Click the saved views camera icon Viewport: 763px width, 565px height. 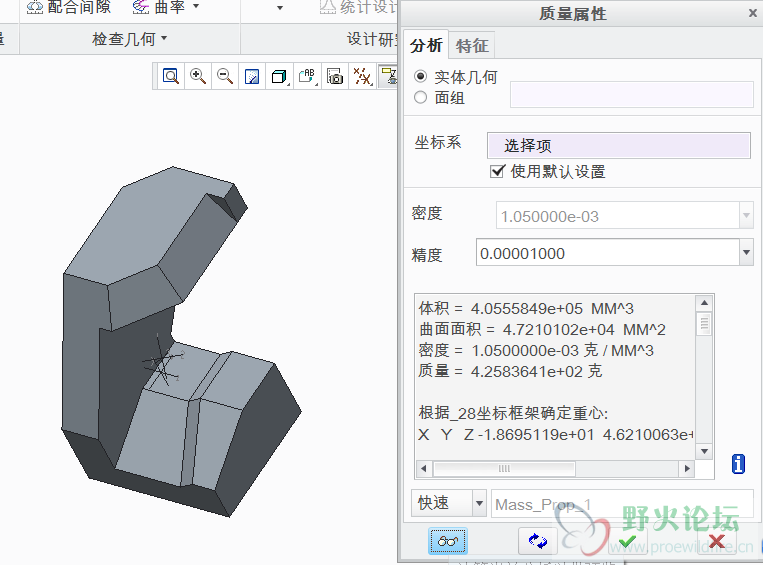click(x=335, y=76)
